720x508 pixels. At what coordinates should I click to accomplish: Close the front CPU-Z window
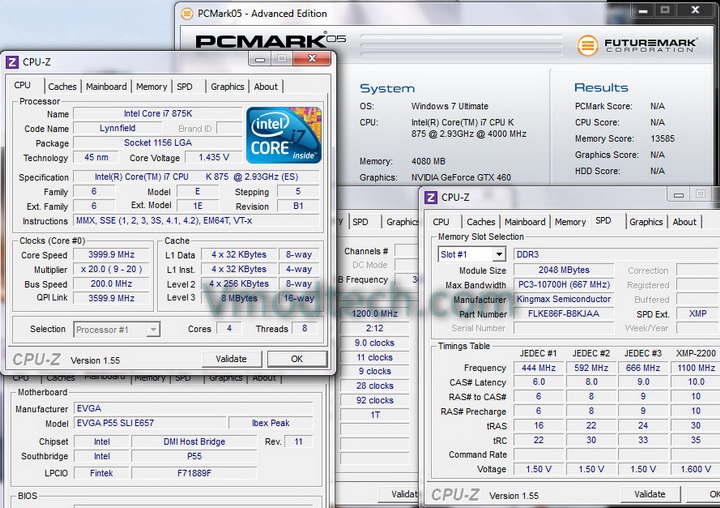(312, 58)
